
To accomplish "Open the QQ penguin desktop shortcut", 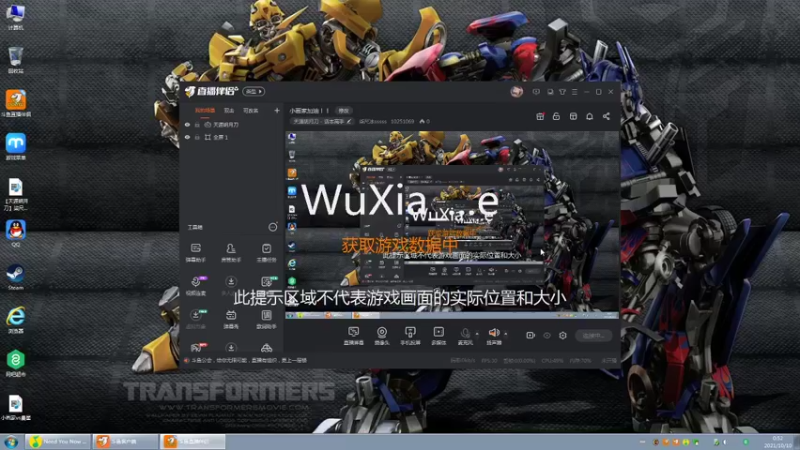I will pyautogui.click(x=15, y=234).
